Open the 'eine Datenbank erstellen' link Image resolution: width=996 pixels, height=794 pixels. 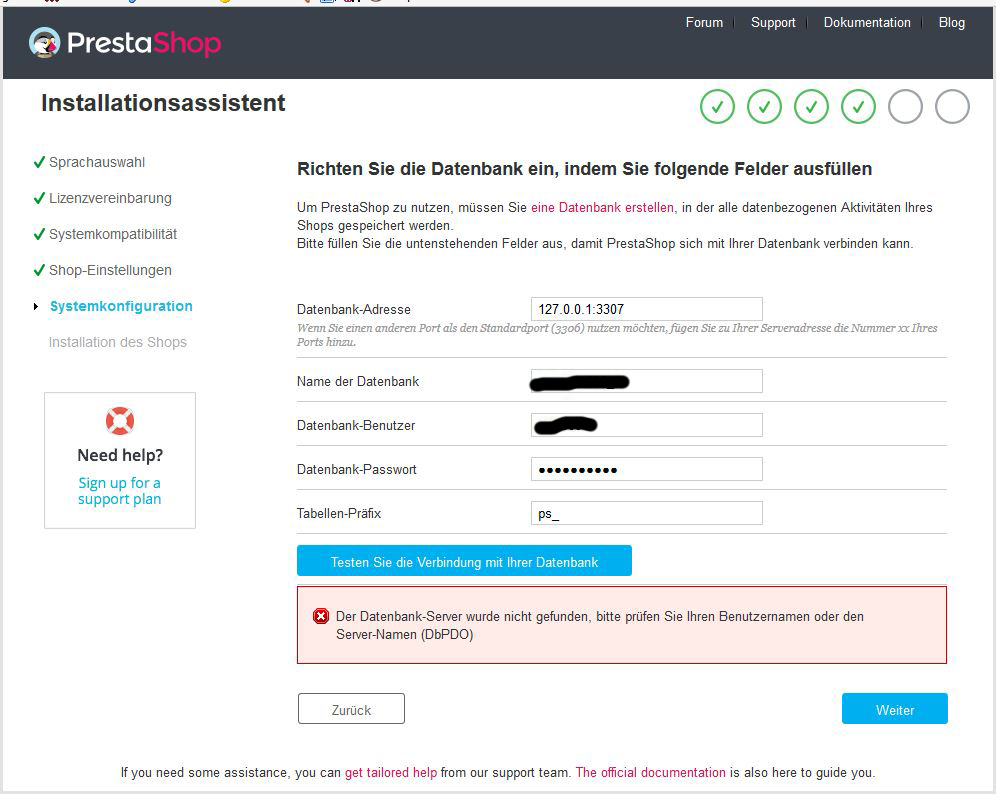[602, 207]
